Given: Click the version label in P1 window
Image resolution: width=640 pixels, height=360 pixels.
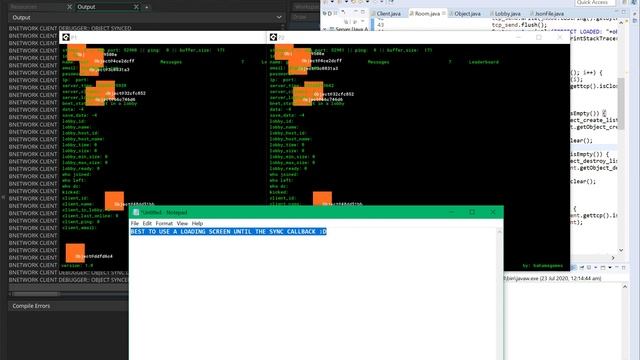Looking at the screenshot, I should point(78,265).
